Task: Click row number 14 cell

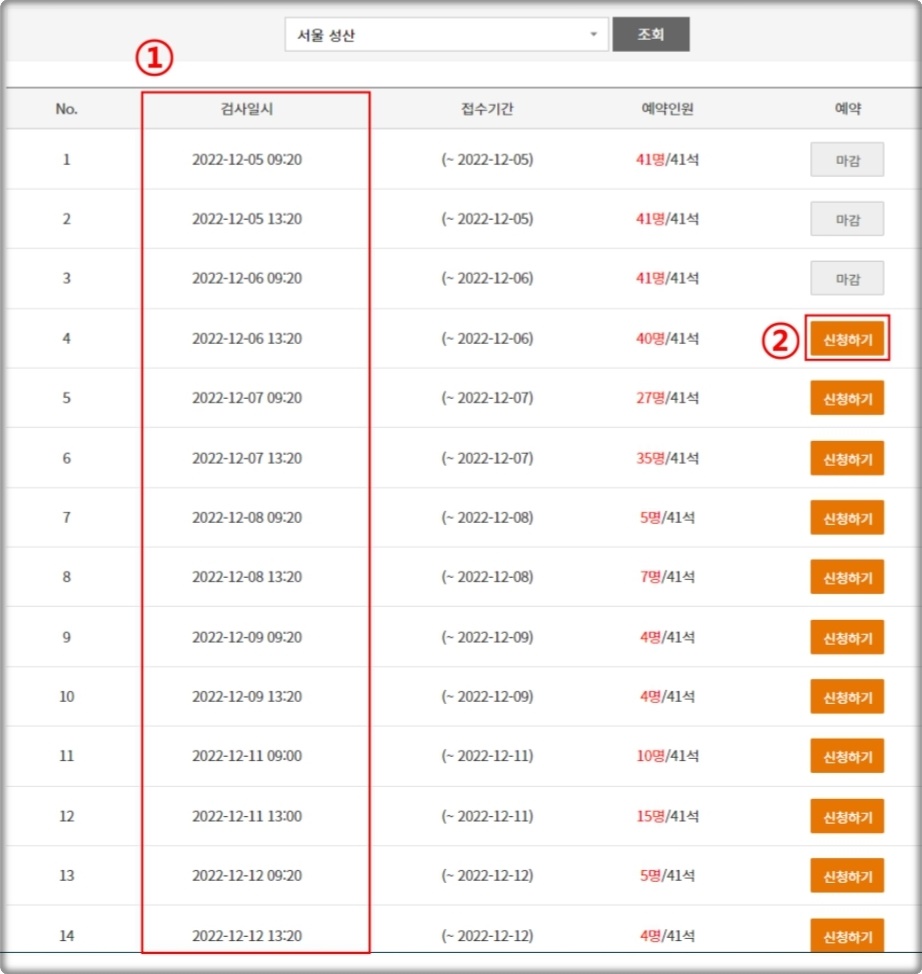Action: click(x=66, y=935)
